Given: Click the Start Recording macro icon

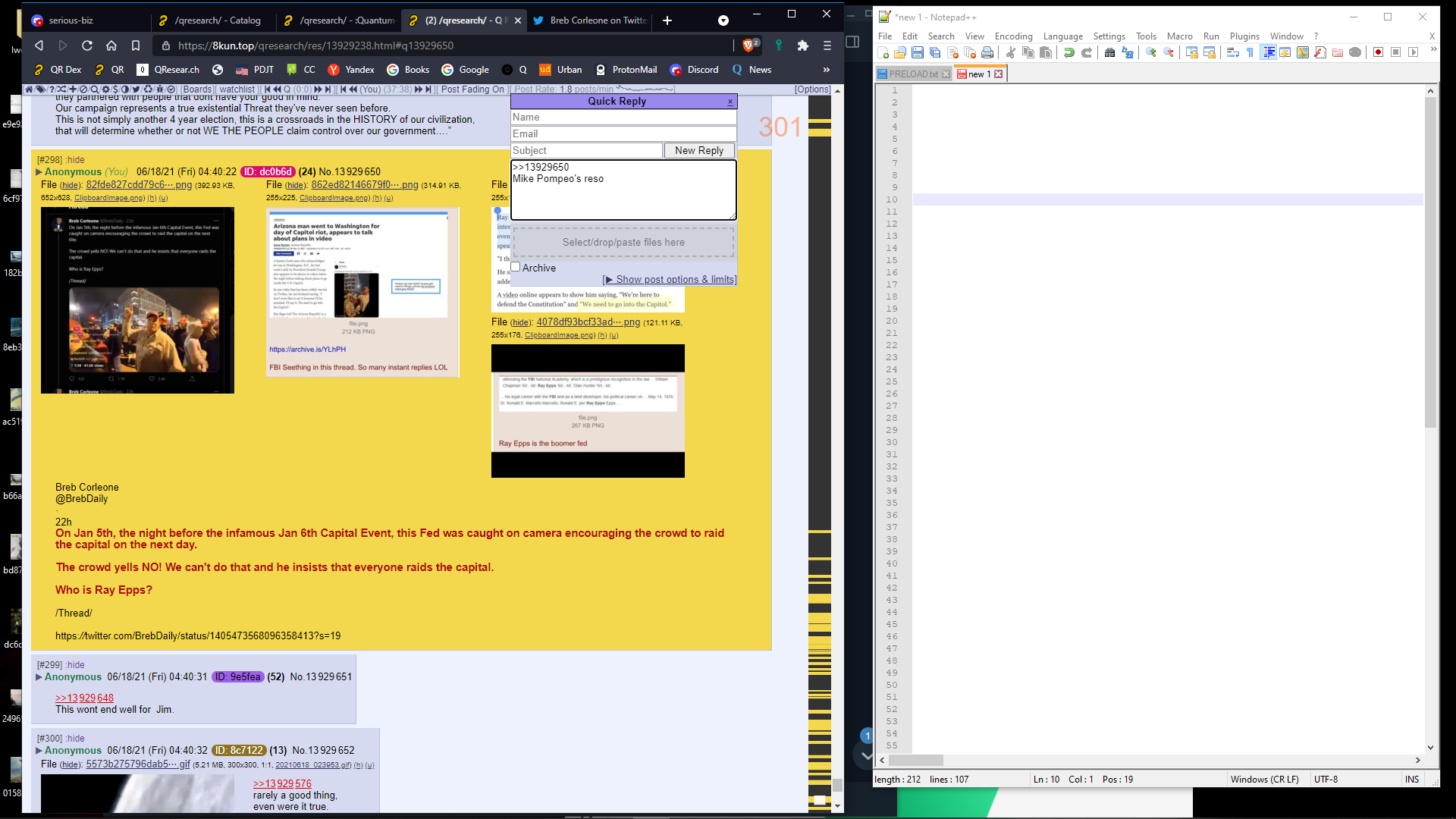Looking at the screenshot, I should pos(1378,52).
